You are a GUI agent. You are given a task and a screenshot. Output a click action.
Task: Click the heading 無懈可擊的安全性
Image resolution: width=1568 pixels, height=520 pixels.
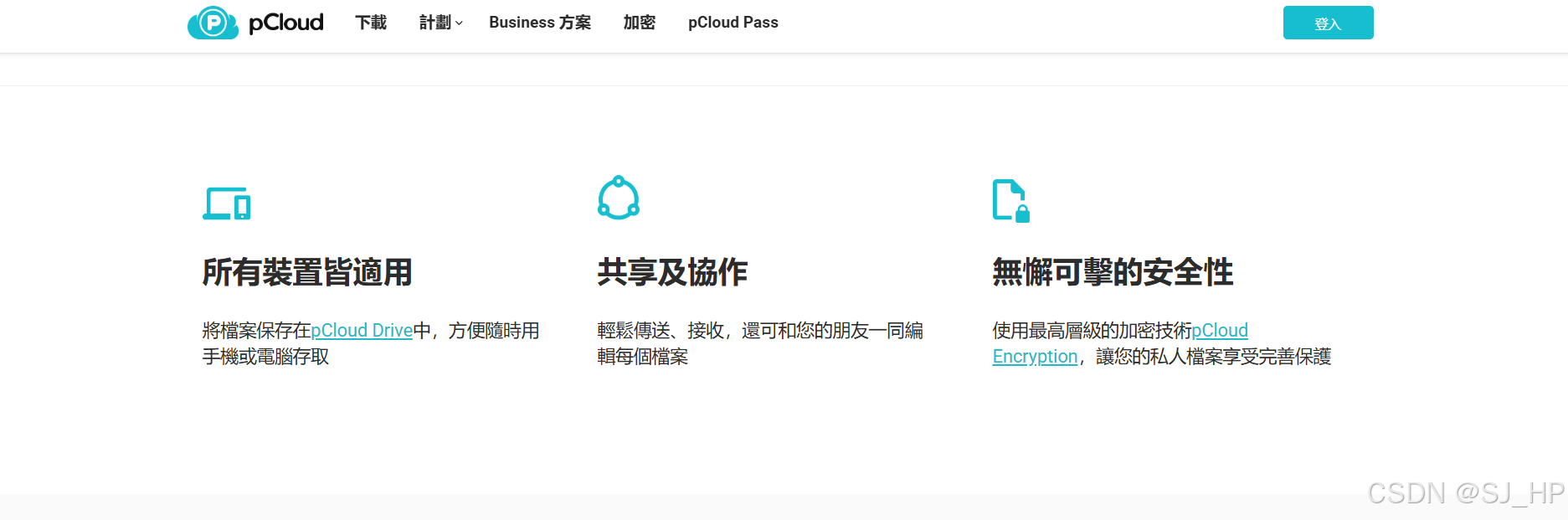[1113, 272]
